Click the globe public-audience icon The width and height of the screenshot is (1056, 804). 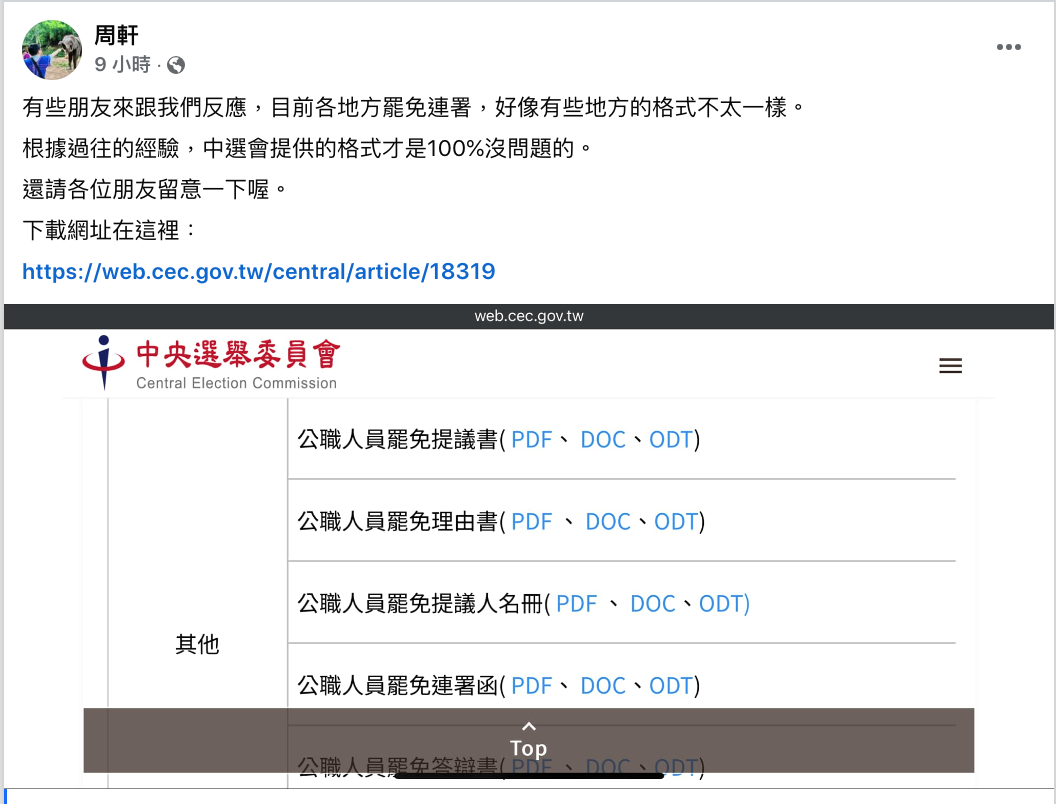[176, 65]
